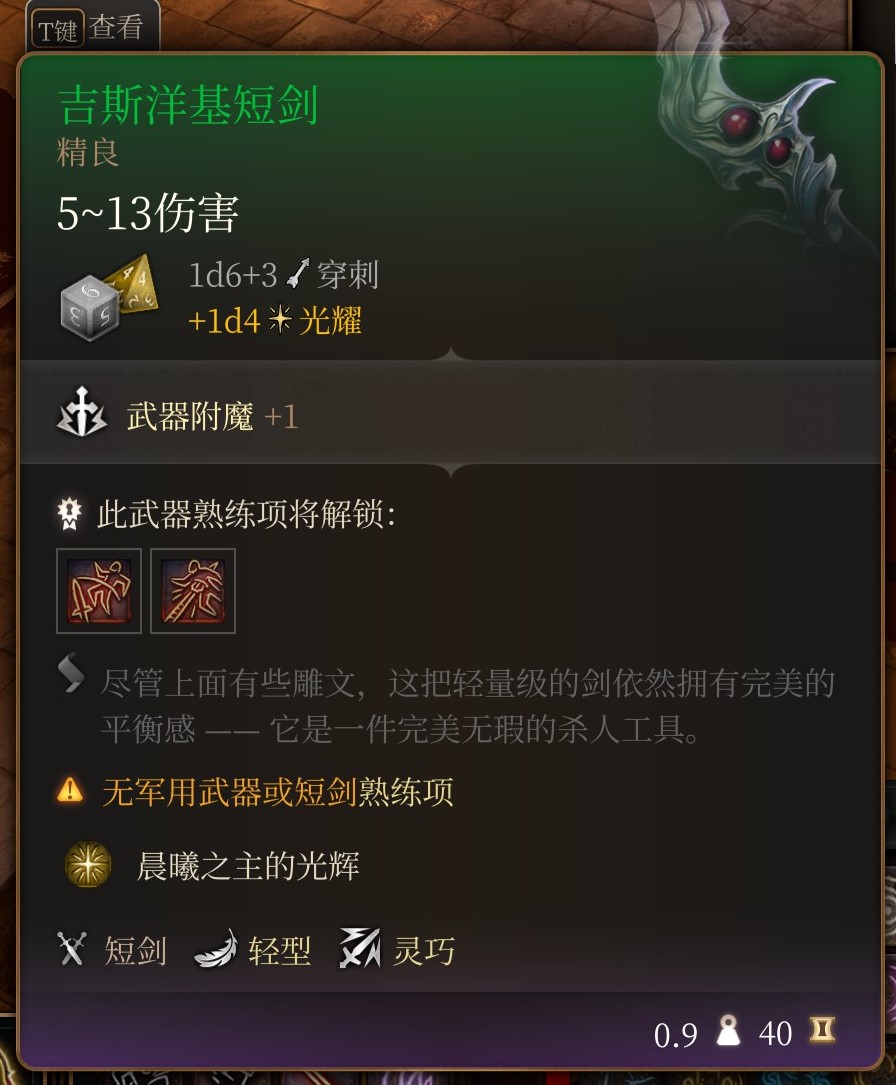Click the 短剑 crossed swords icon

click(72, 948)
